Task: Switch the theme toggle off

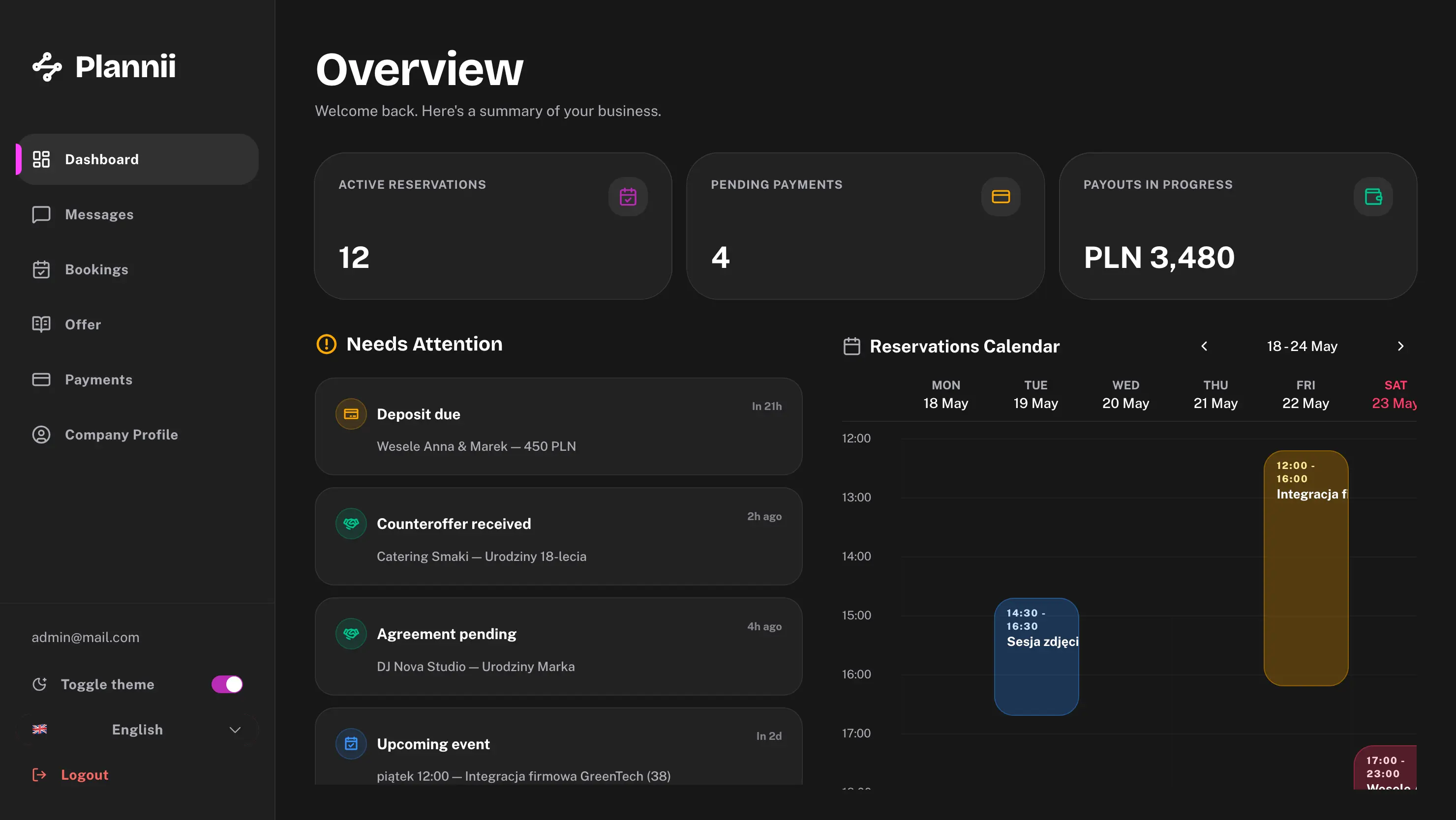Action: point(227,684)
